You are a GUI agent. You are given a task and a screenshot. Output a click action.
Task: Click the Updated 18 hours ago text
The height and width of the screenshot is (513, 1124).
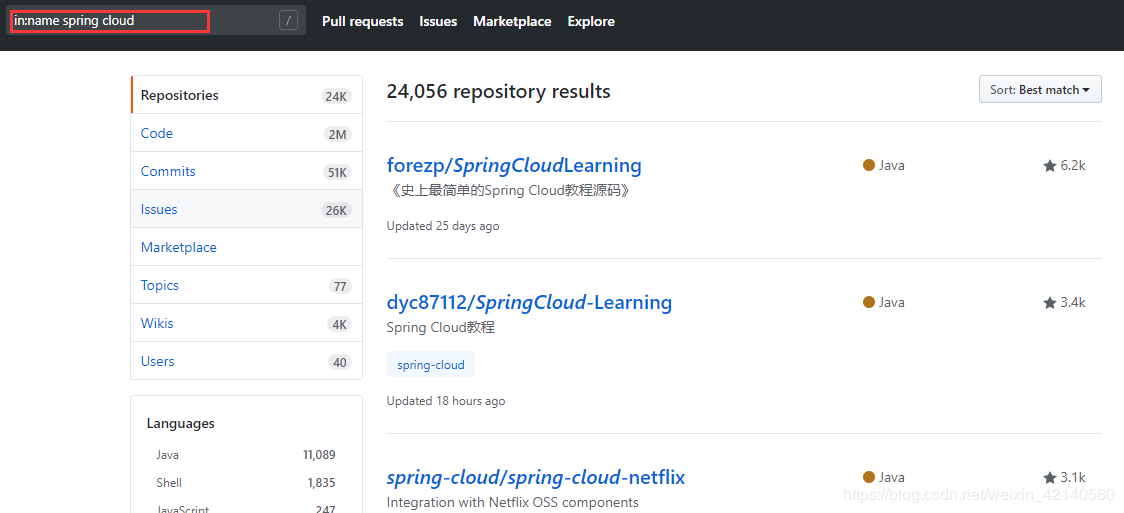[x=446, y=401]
